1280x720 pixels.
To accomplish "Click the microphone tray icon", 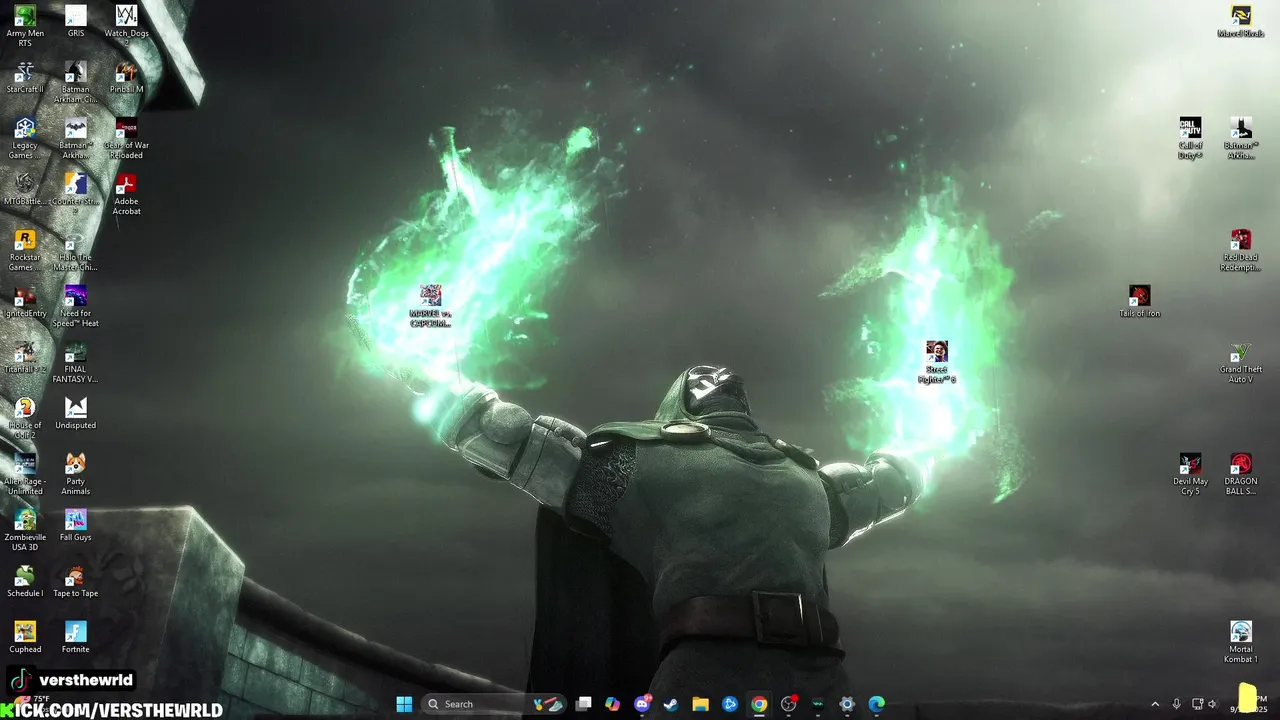I will click(x=1176, y=704).
